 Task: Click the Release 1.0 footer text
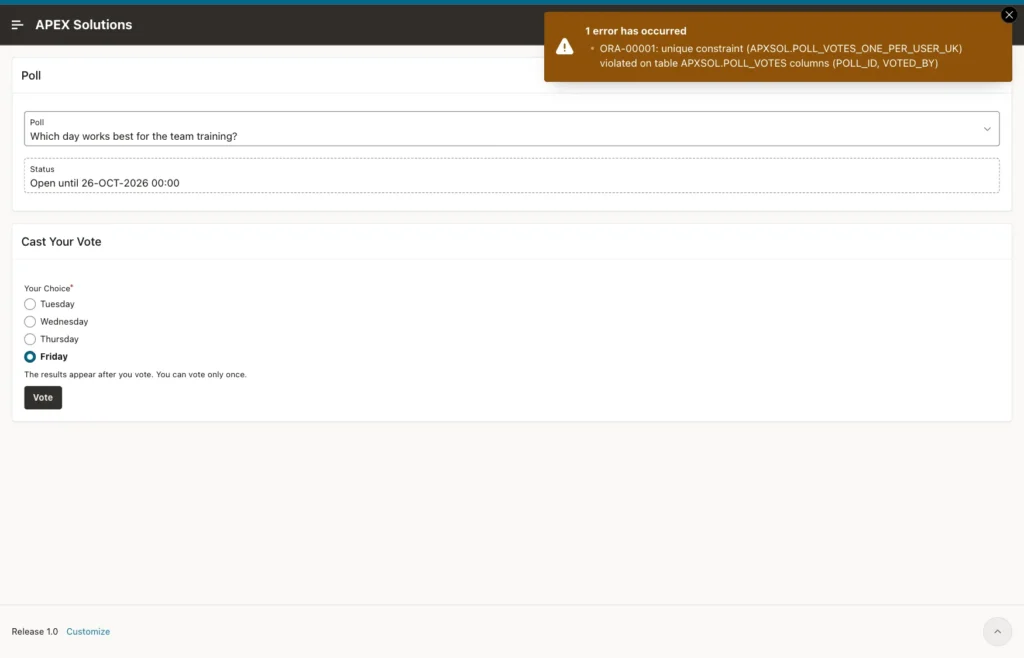click(x=35, y=631)
